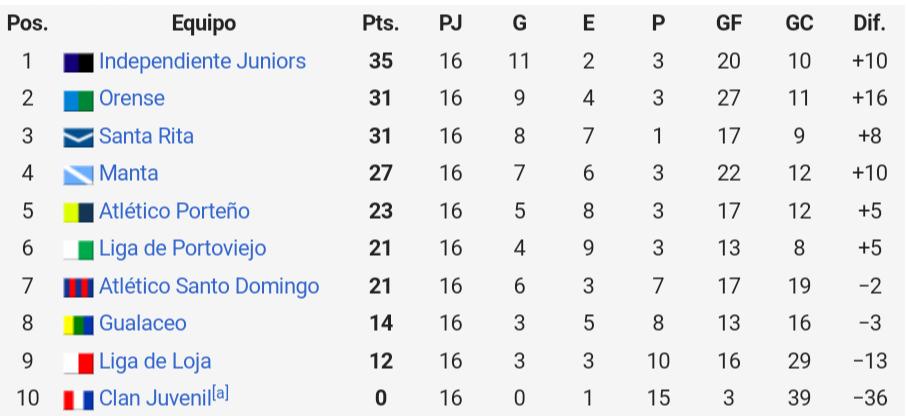Image resolution: width=906 pixels, height=416 pixels.
Task: Select the Pts. column header
Action: [x=381, y=23]
